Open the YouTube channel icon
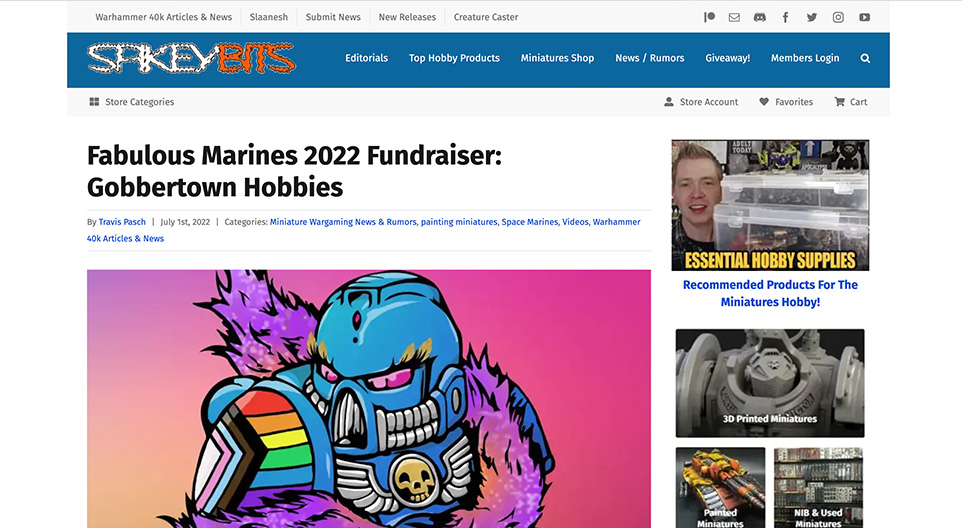Image resolution: width=962 pixels, height=528 pixels. tap(864, 17)
